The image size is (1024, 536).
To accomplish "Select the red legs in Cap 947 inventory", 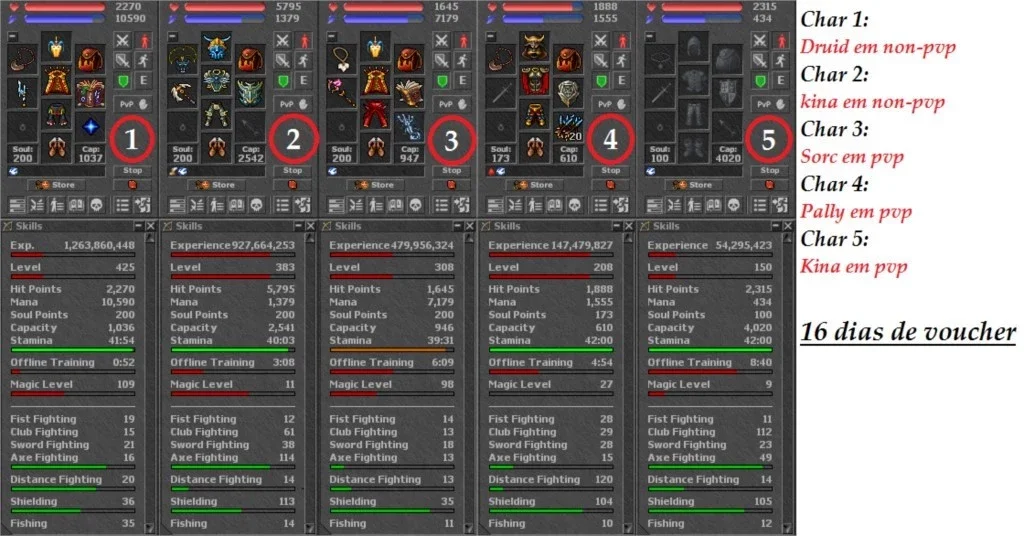I will tap(376, 114).
